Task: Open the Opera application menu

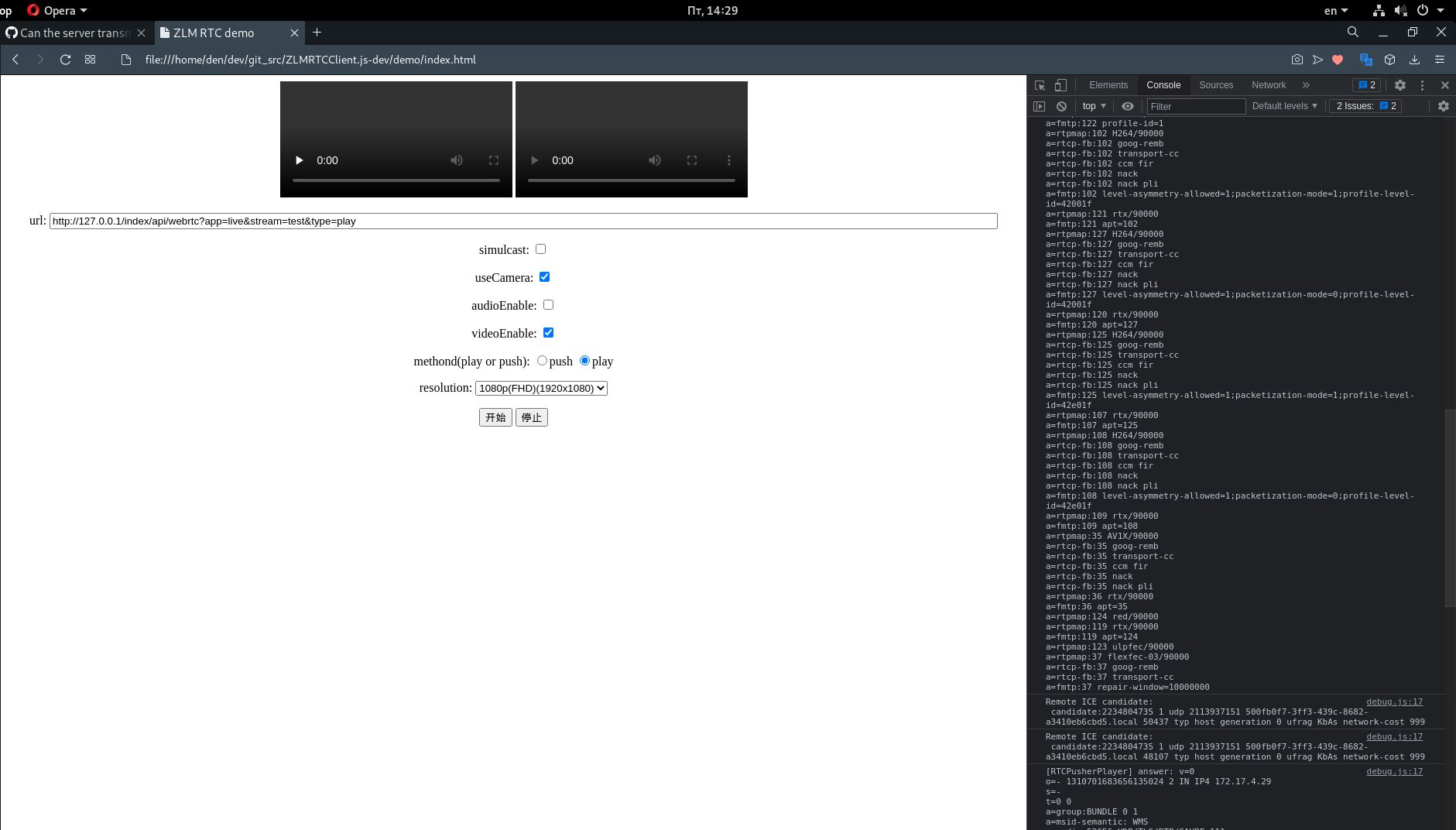Action: pos(57,10)
